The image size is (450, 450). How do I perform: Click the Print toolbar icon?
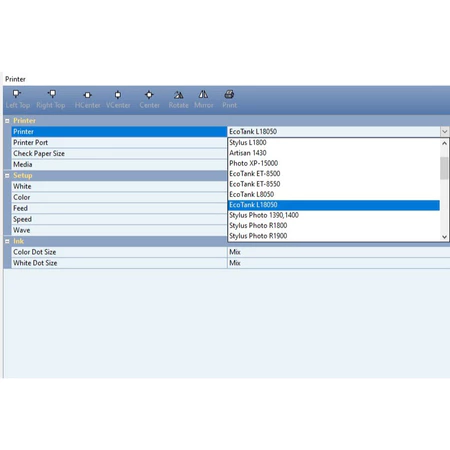pyautogui.click(x=229, y=94)
